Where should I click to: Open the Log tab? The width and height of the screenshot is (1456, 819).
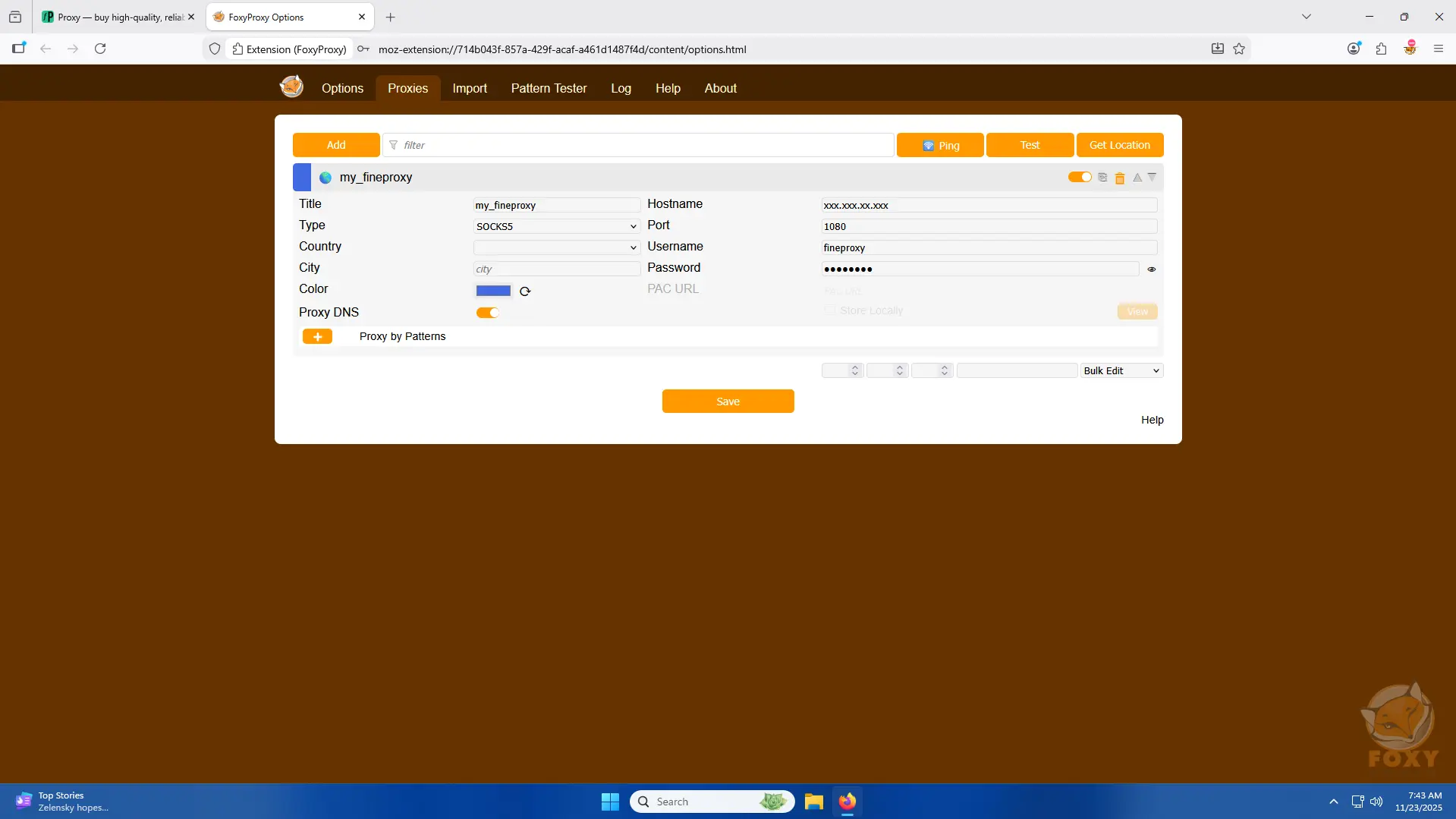[x=621, y=88]
